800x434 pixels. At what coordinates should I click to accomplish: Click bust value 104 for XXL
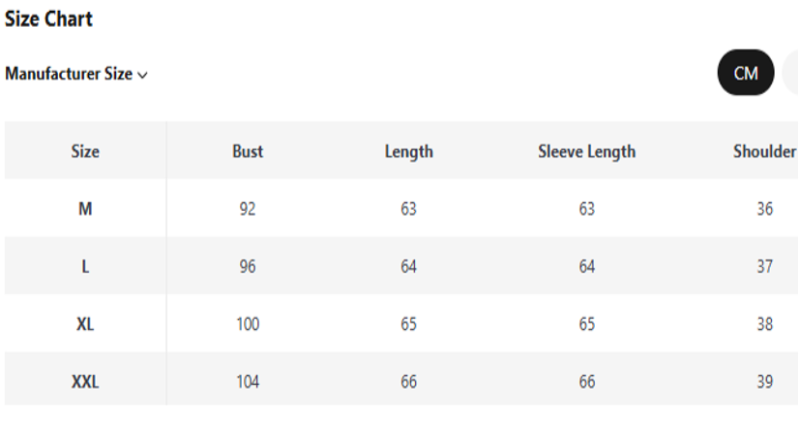coord(247,381)
